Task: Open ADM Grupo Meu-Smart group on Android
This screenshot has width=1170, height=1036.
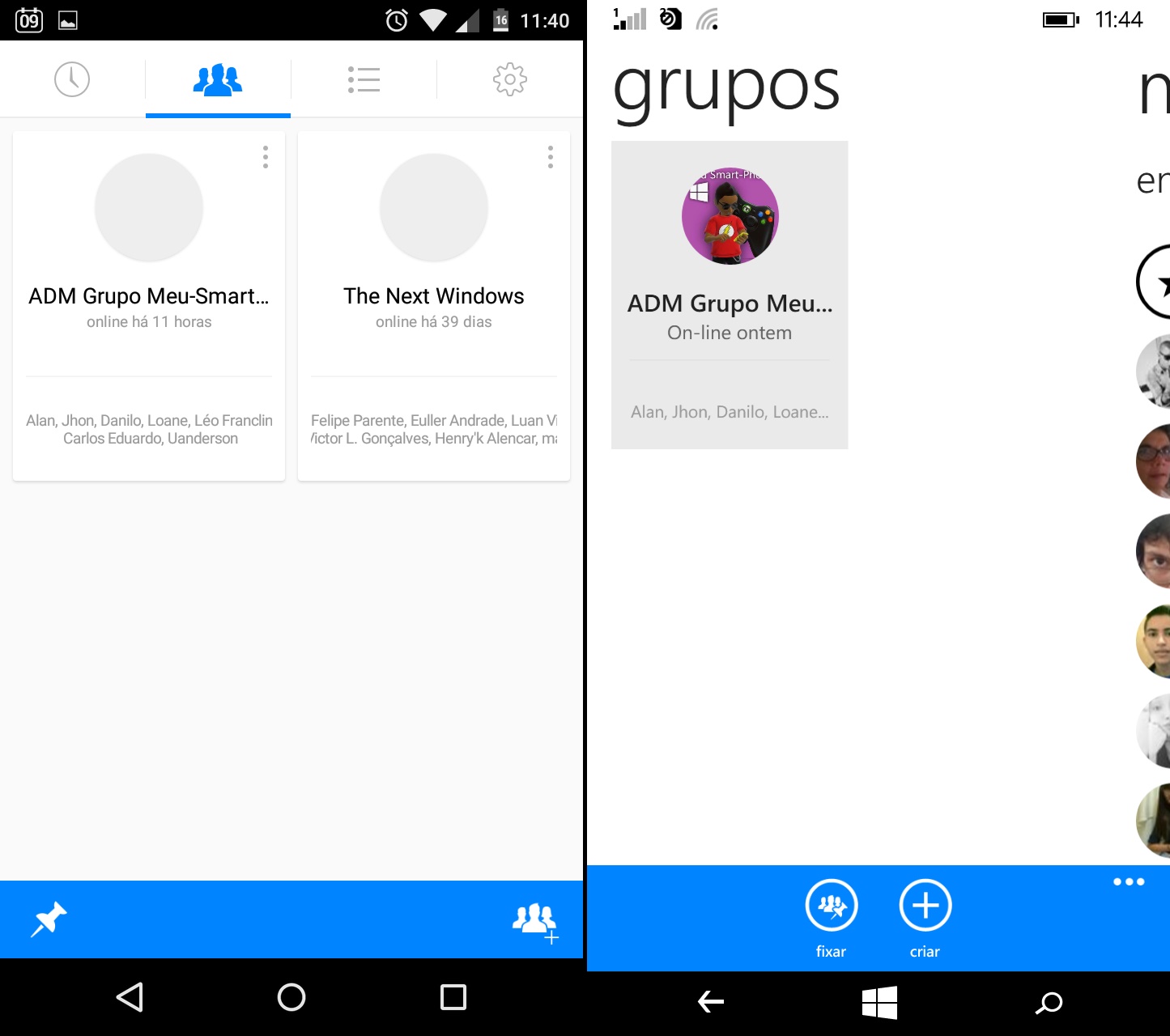Action: 149,307
